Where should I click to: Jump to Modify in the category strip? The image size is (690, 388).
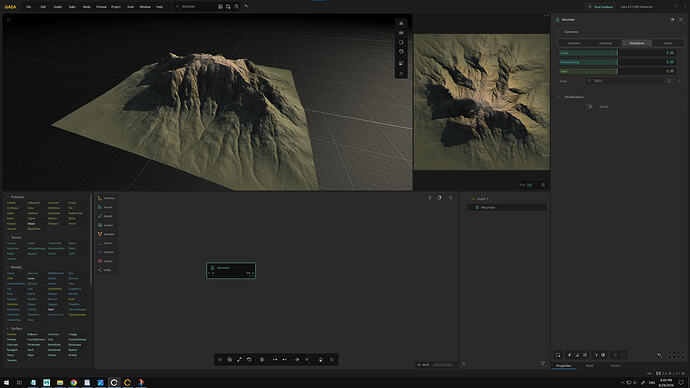point(106,216)
